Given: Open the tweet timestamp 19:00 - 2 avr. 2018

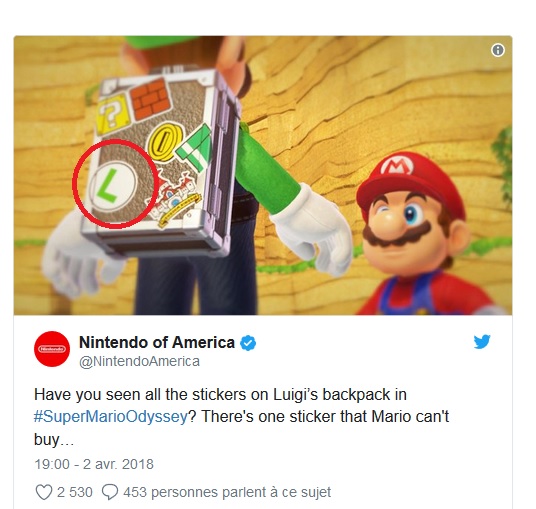Looking at the screenshot, I should coord(94,464).
